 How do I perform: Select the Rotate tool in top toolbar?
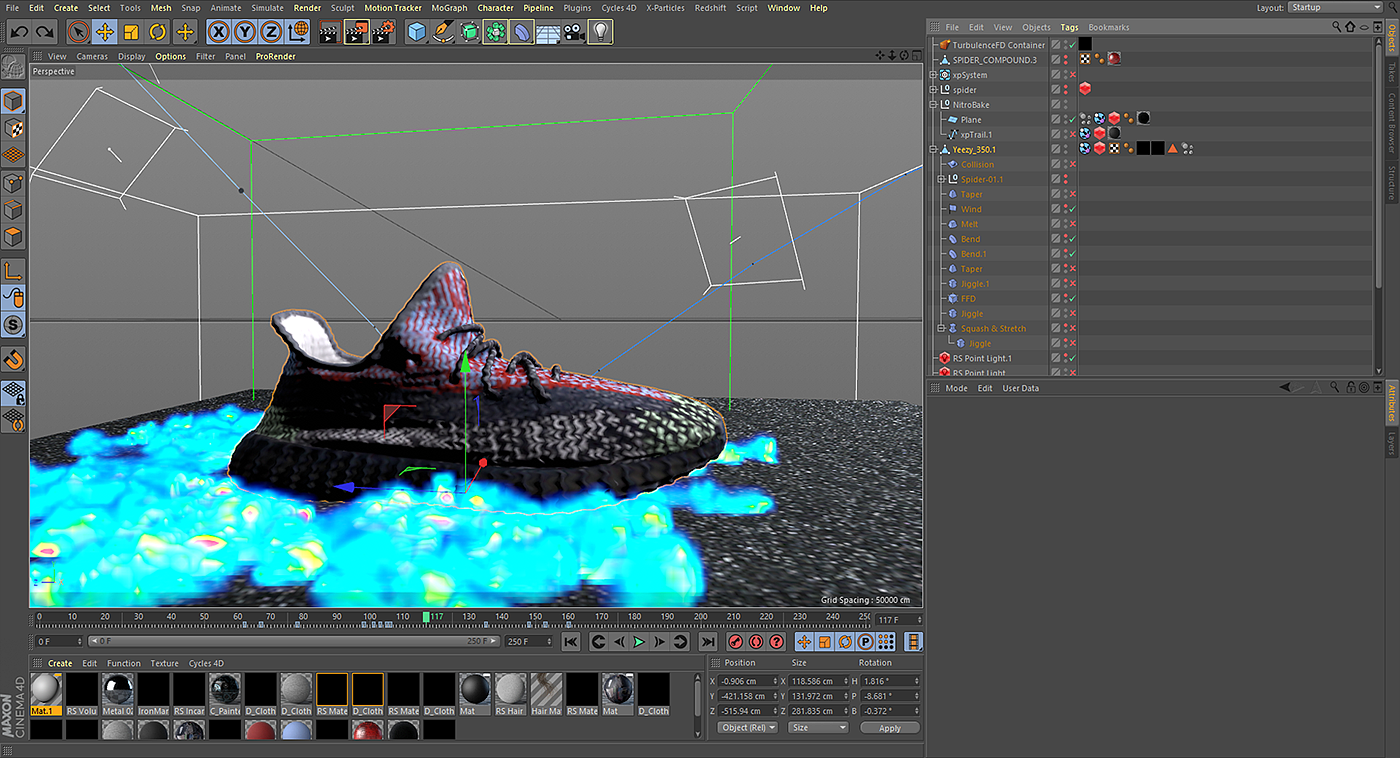[157, 32]
